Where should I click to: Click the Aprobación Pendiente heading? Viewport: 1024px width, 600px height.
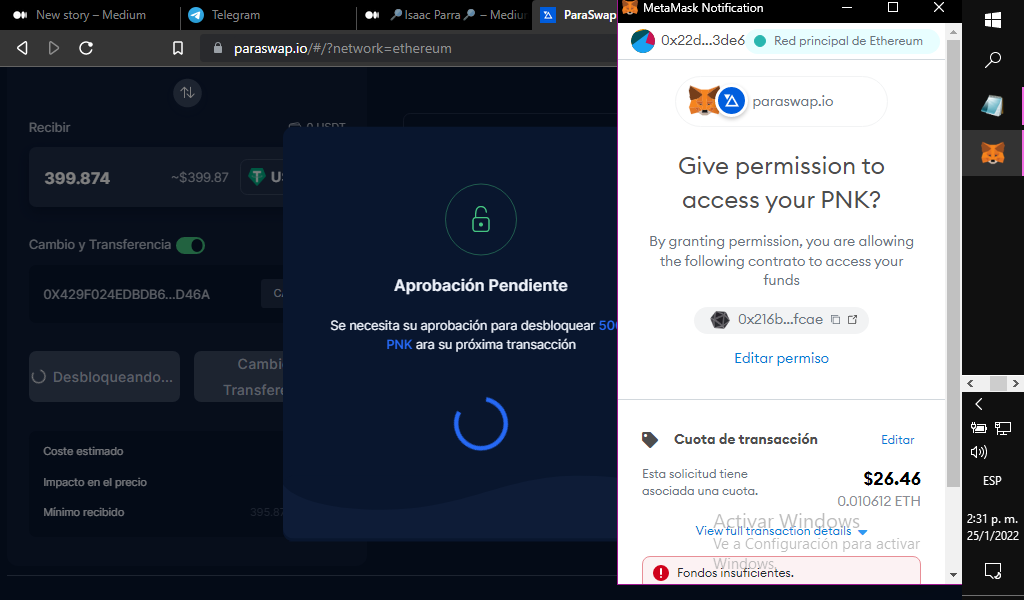481,285
